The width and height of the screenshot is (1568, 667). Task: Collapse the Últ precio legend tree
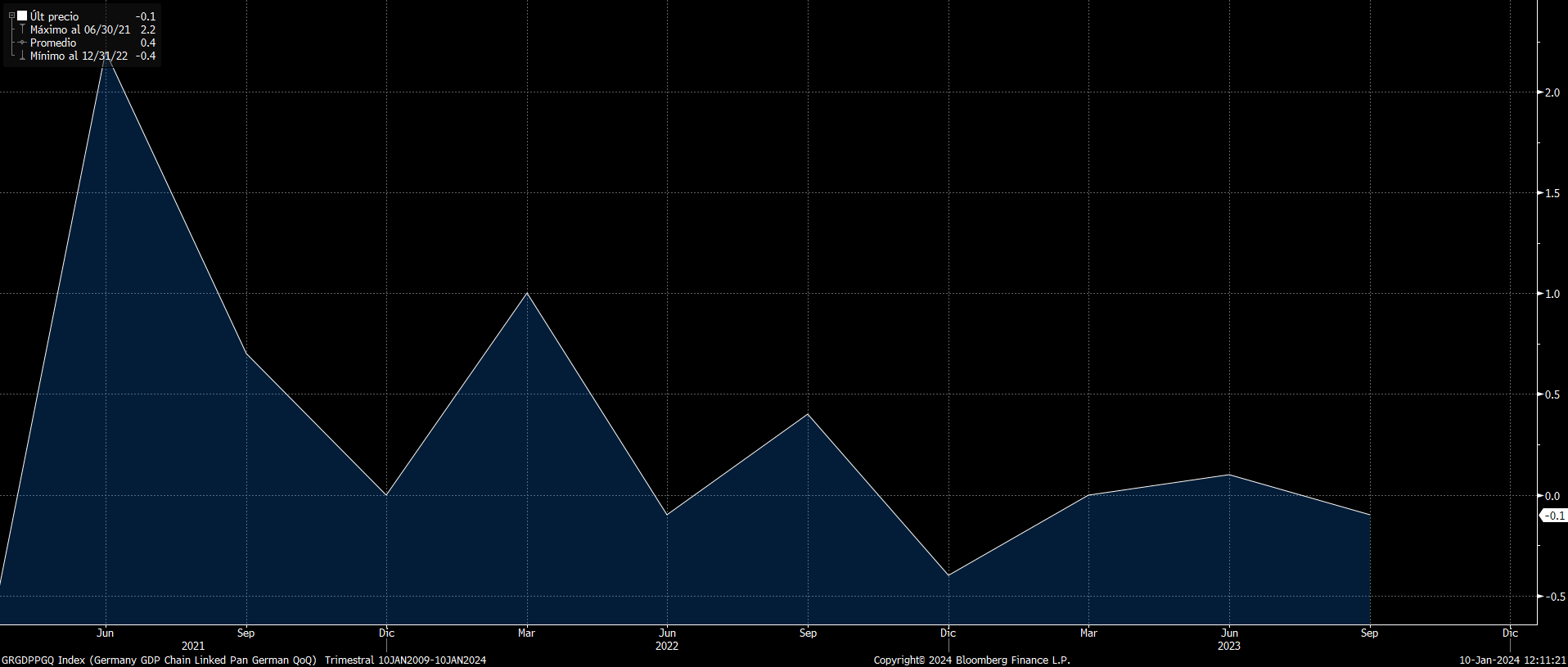tap(11, 16)
